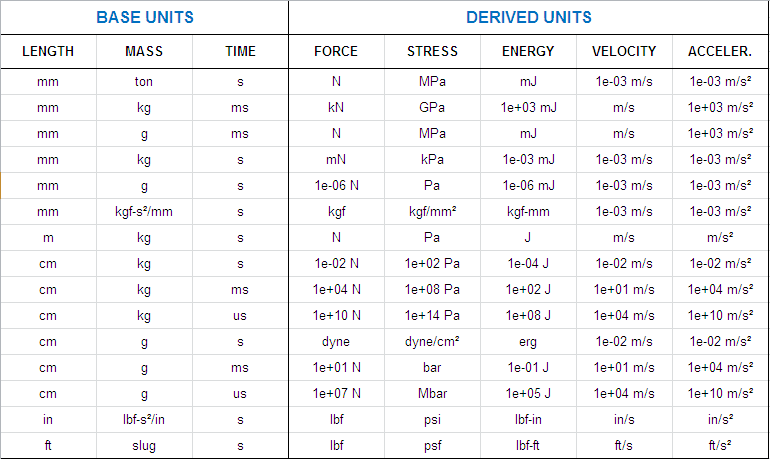Click the 'ton' mass cell

(144, 81)
